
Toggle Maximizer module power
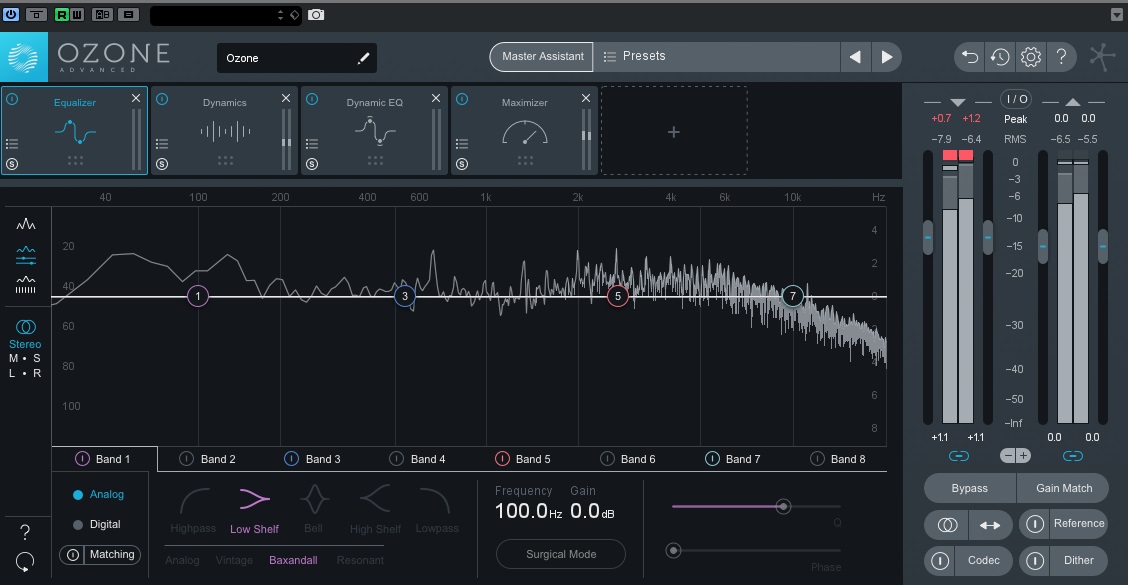(x=462, y=99)
